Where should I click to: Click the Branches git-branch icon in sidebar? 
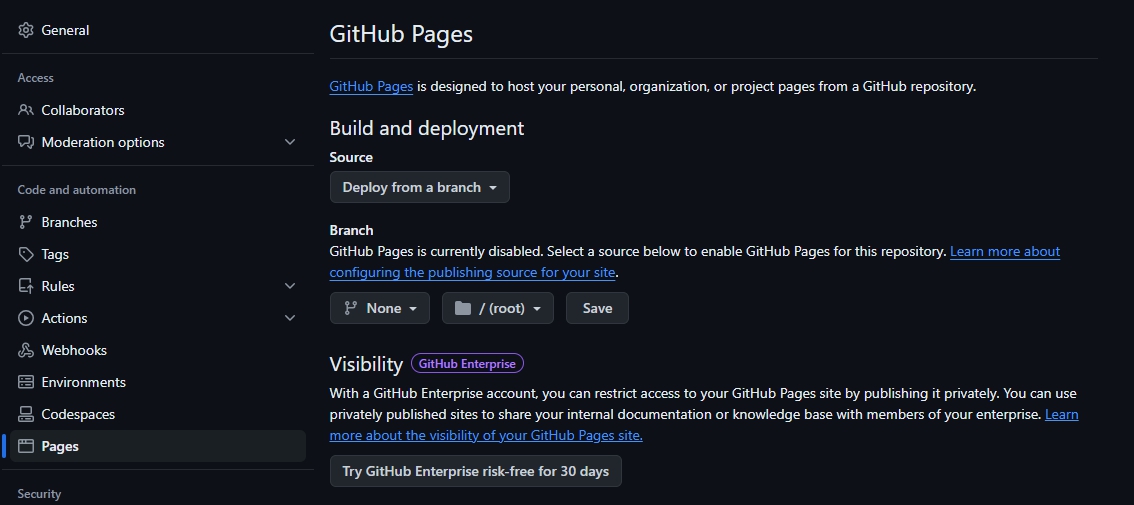coord(26,222)
